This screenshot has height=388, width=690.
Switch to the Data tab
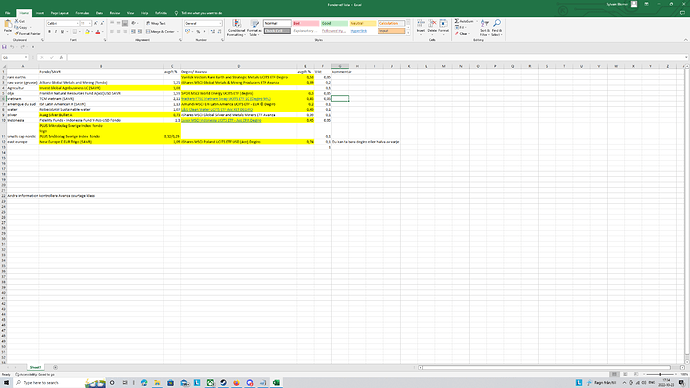coord(99,13)
